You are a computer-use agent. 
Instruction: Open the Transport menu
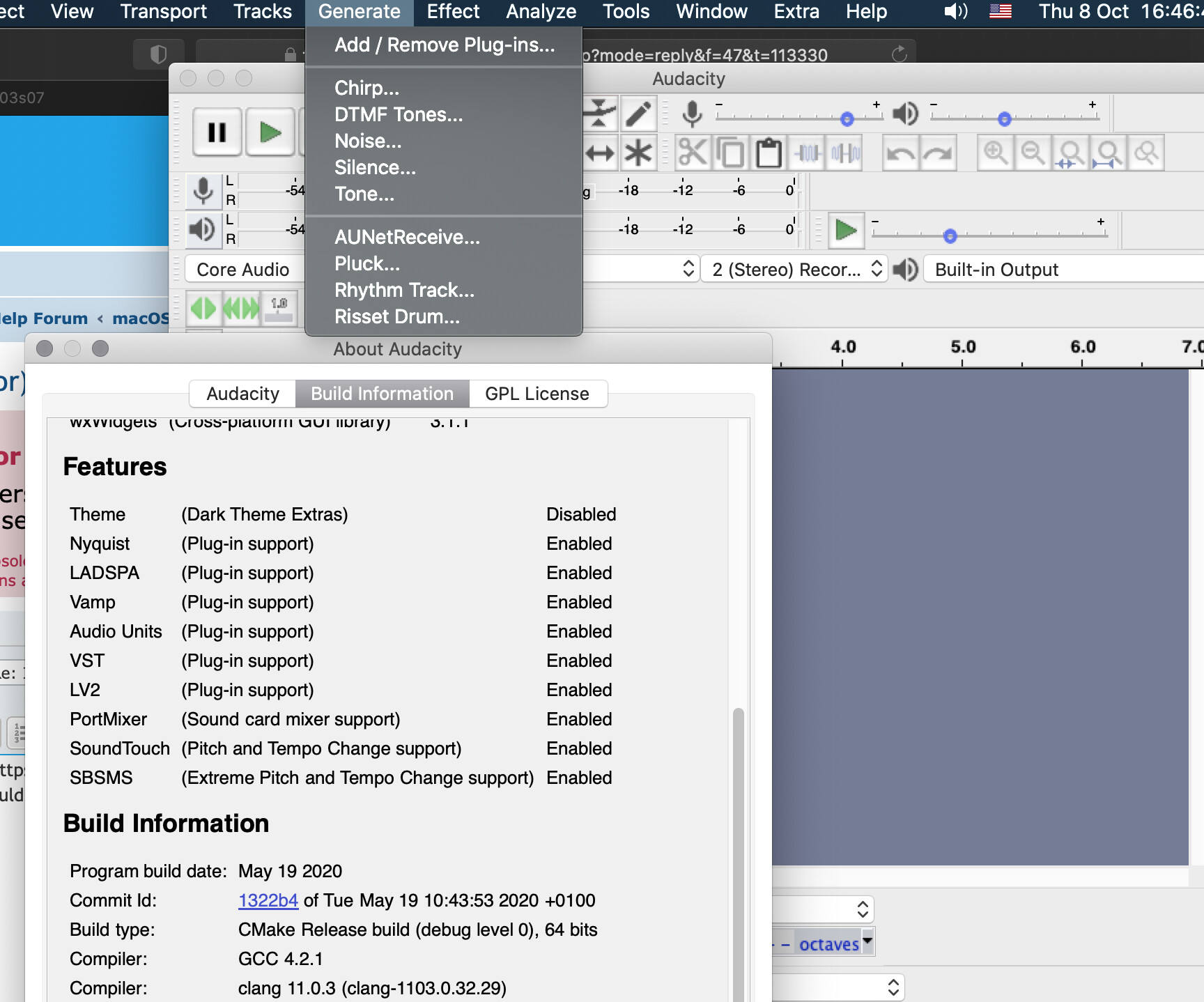(x=164, y=12)
